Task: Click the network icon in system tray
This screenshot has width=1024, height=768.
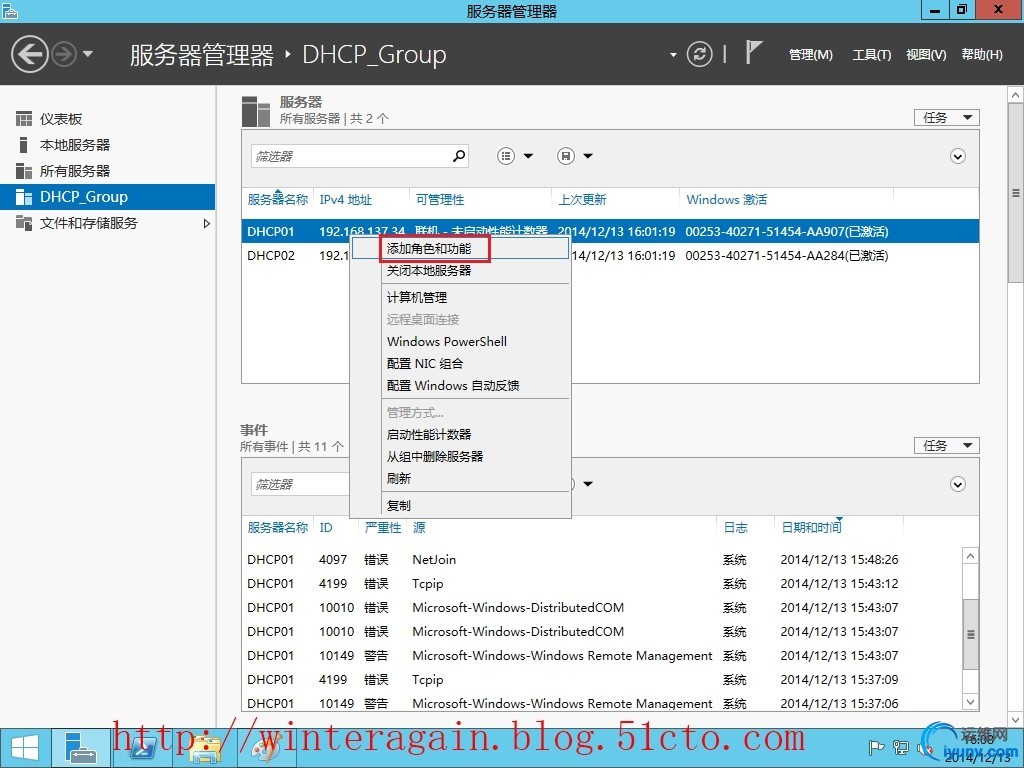Action: [x=901, y=748]
